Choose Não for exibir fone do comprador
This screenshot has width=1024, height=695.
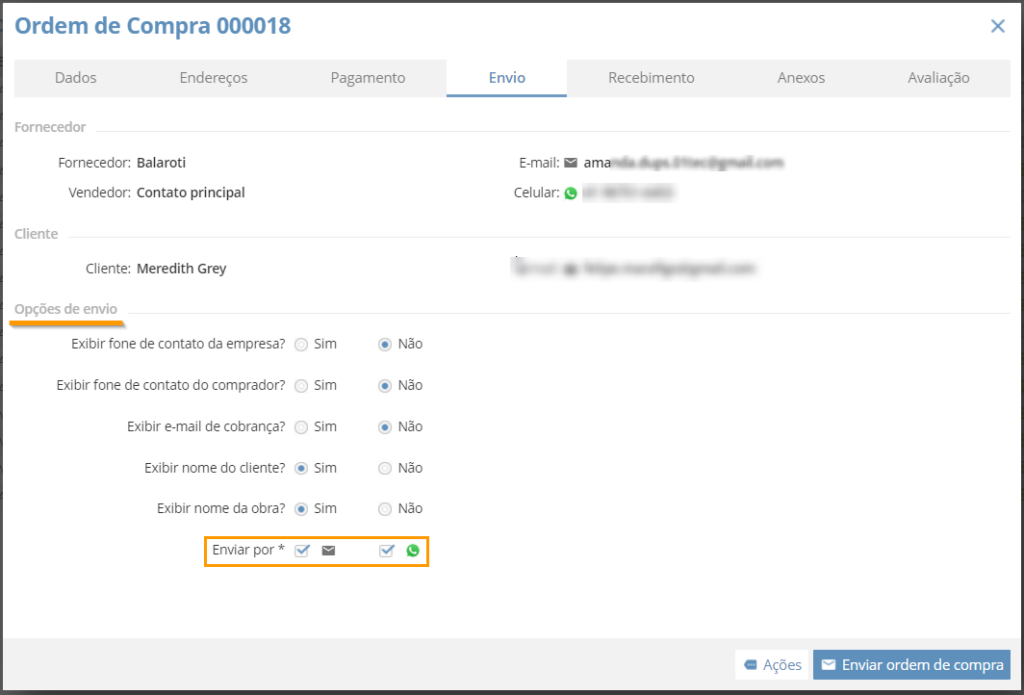click(x=385, y=386)
